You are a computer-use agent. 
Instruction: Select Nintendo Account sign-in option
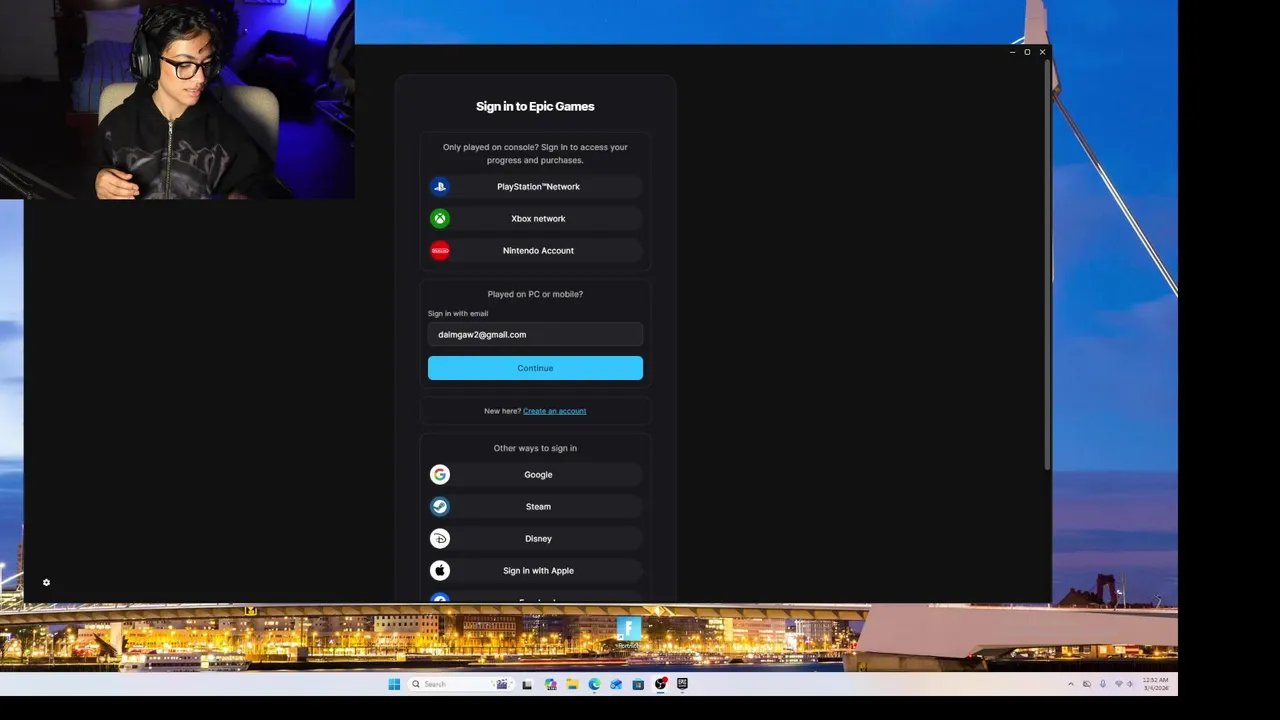(535, 250)
